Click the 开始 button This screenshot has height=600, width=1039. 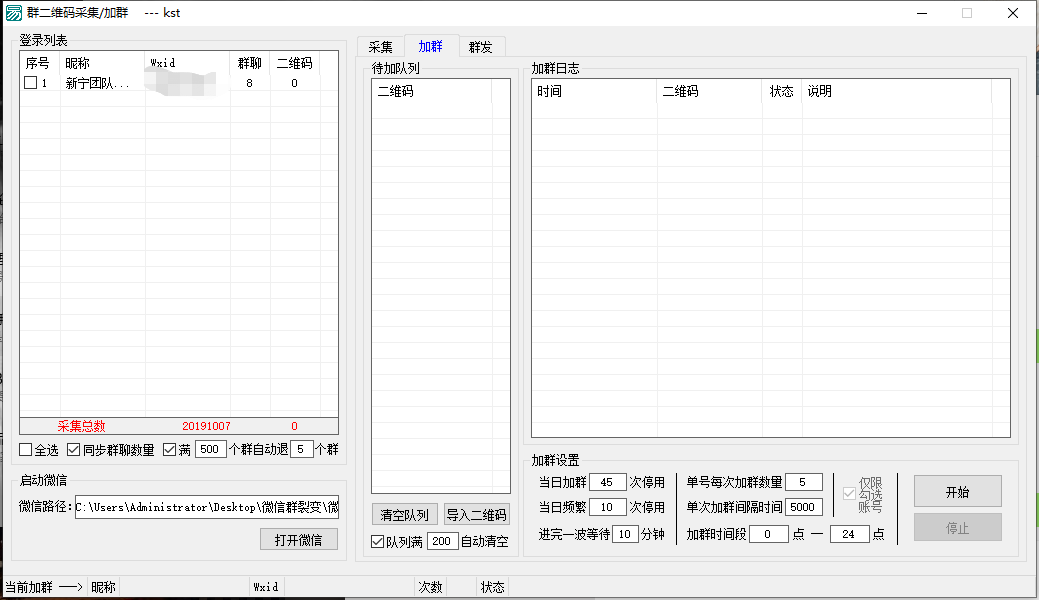(x=957, y=492)
